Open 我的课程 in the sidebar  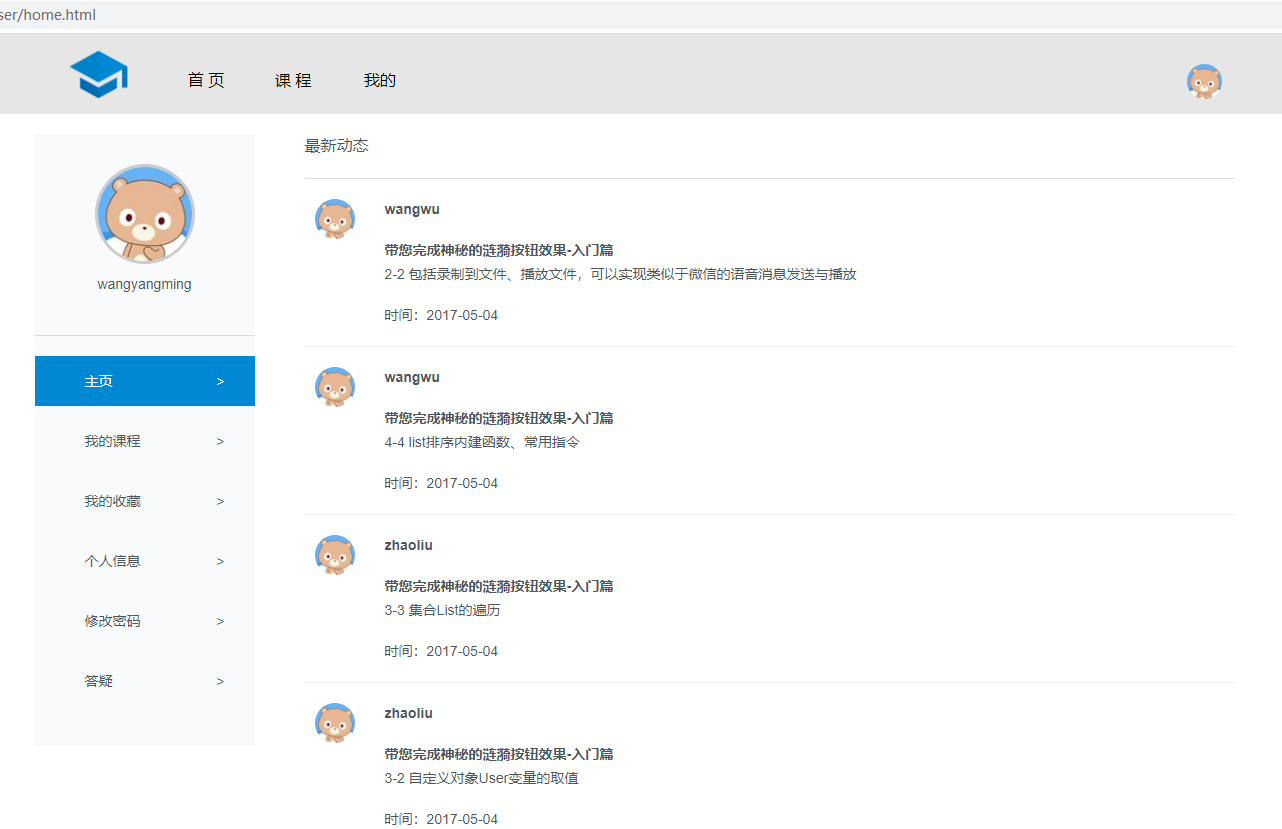click(145, 441)
